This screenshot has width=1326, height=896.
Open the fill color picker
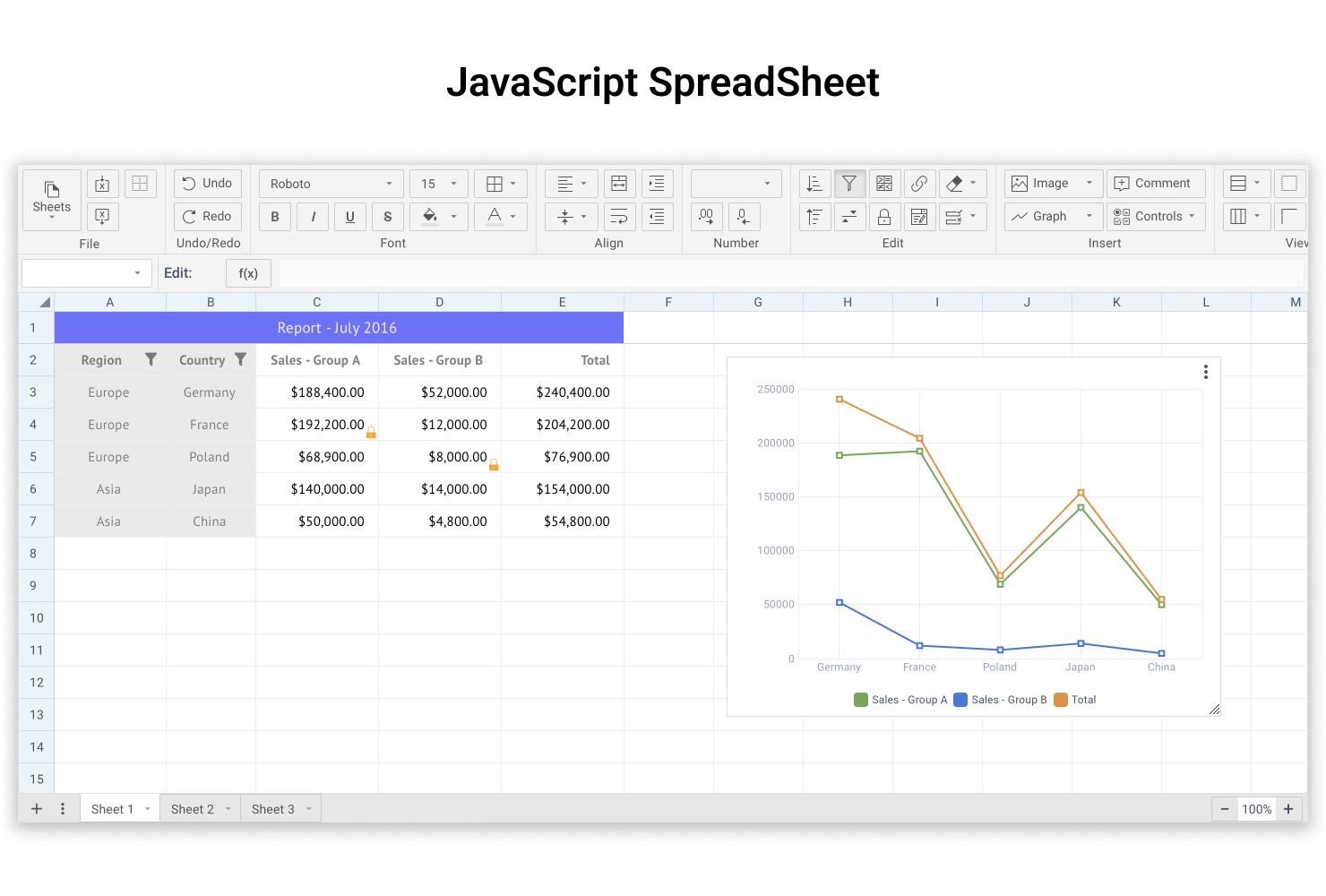click(439, 216)
